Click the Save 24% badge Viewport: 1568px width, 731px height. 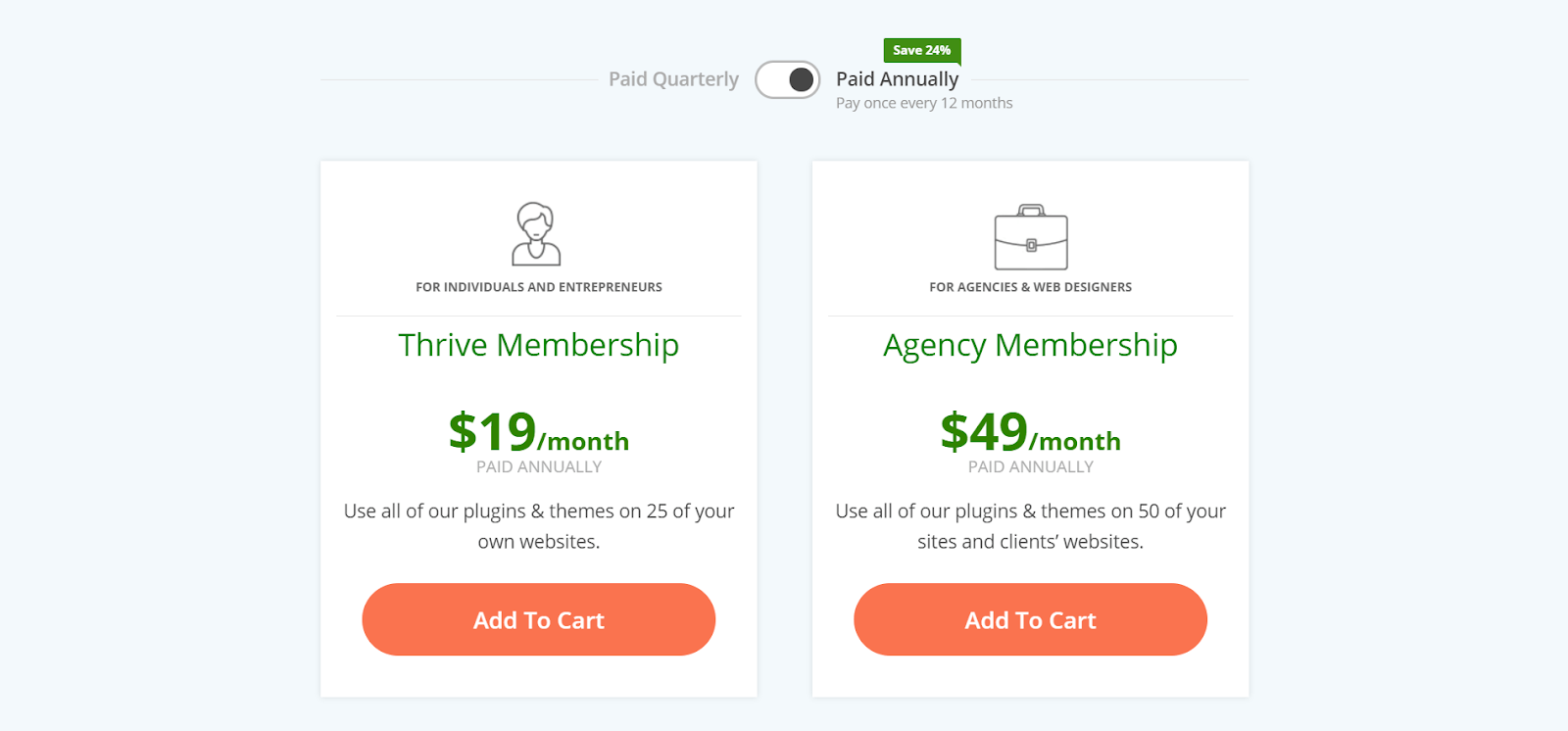(x=922, y=50)
